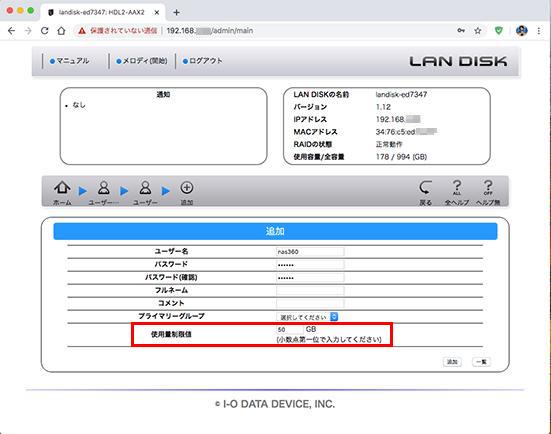The width and height of the screenshot is (551, 434).
Task: Click the full name input field
Action: (310, 291)
